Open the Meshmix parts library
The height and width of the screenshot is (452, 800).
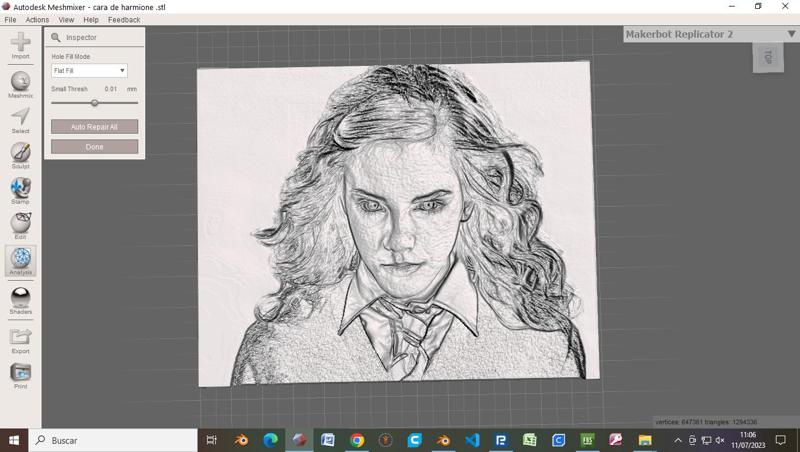[20, 82]
